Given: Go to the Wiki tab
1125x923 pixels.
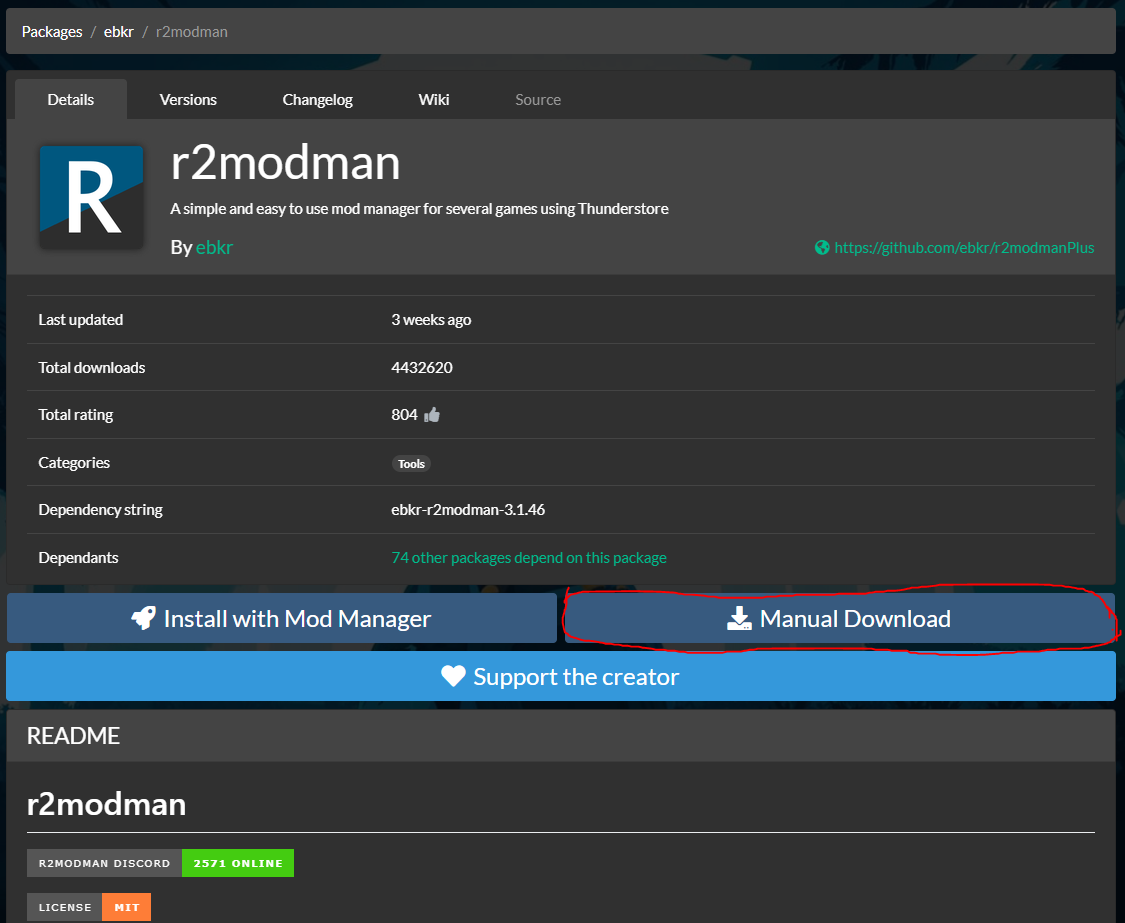Looking at the screenshot, I should point(434,100).
